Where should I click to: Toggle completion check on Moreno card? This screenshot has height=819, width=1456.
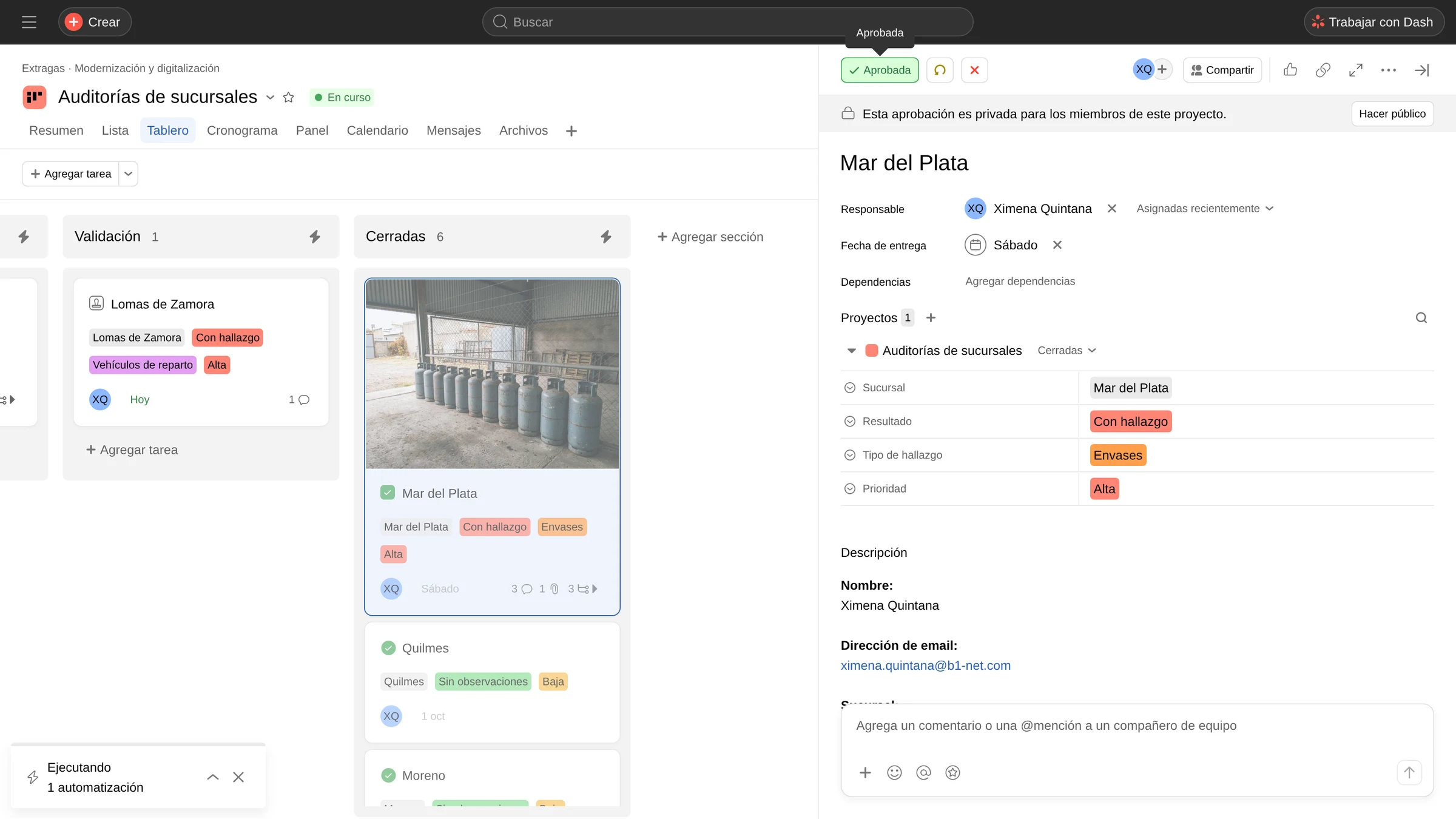click(x=388, y=775)
